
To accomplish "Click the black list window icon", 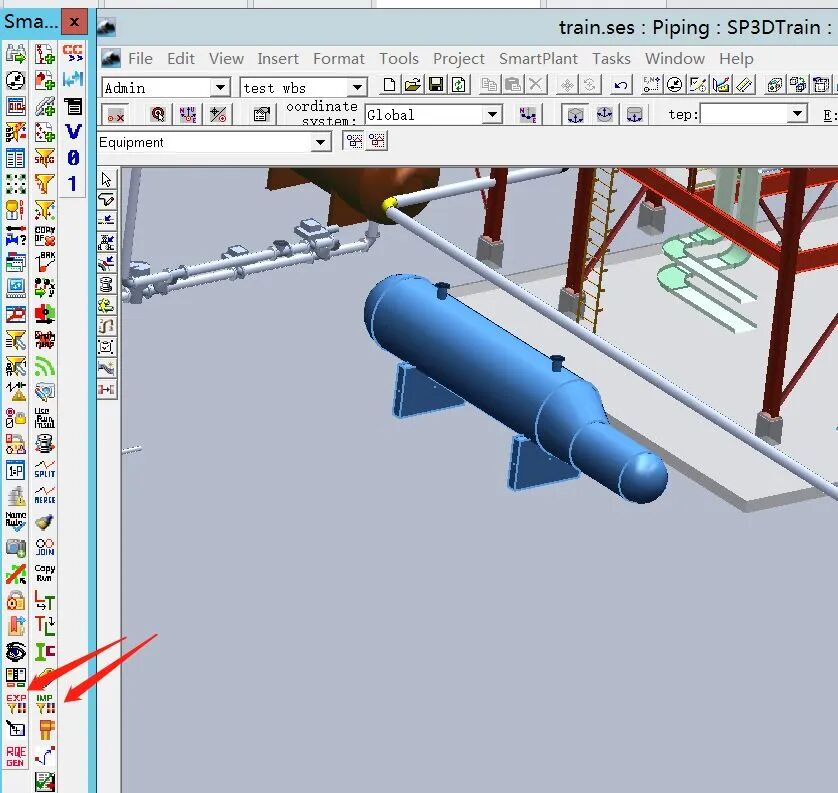I will (73, 106).
